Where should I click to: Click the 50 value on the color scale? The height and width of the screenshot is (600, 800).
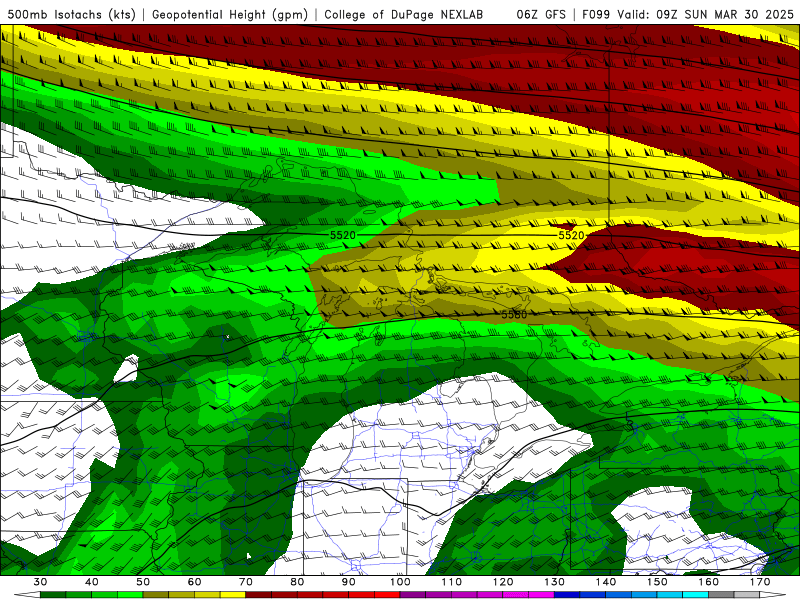(143, 582)
